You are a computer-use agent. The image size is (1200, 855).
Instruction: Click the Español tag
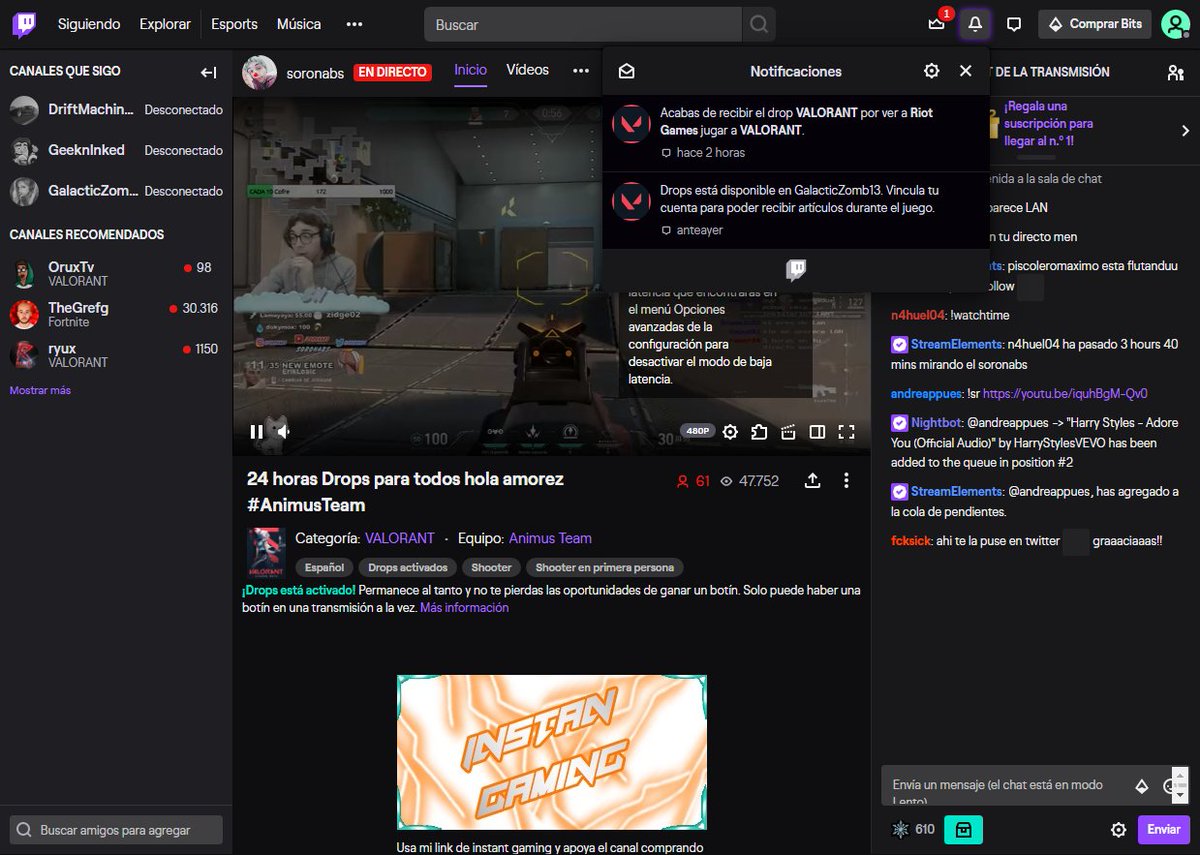point(324,567)
